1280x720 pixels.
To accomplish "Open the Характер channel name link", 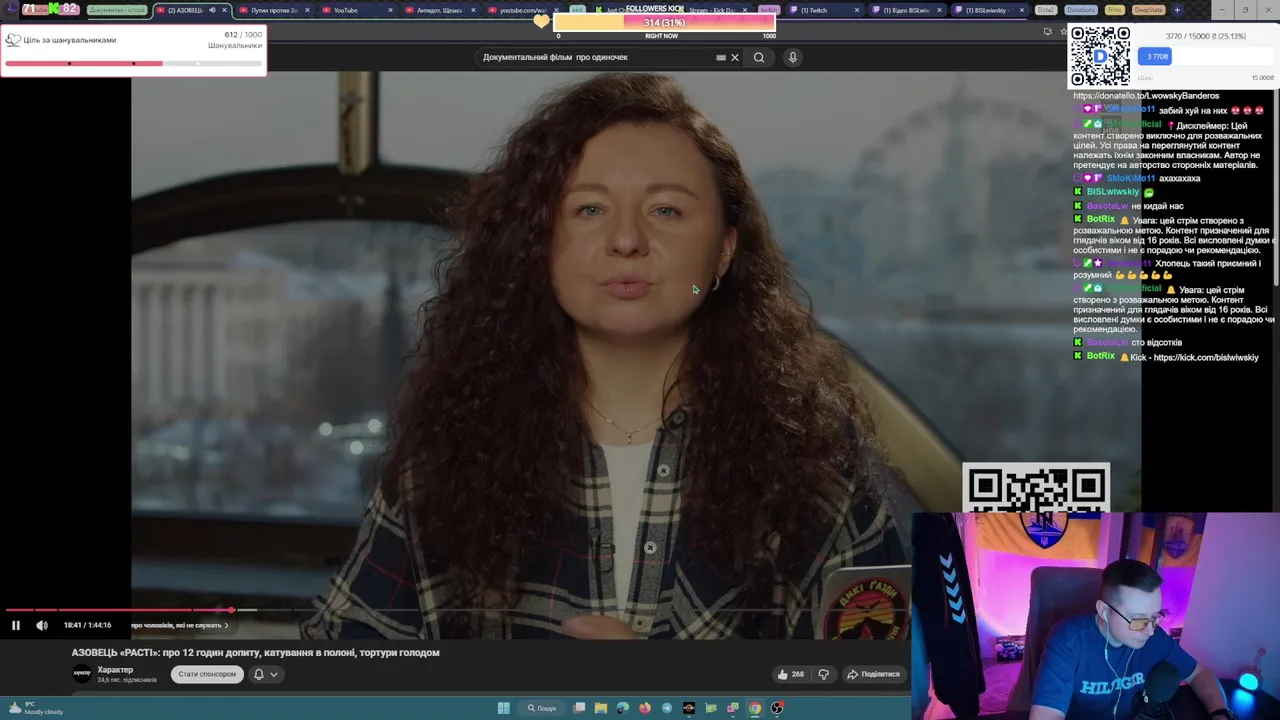I will pyautogui.click(x=115, y=670).
